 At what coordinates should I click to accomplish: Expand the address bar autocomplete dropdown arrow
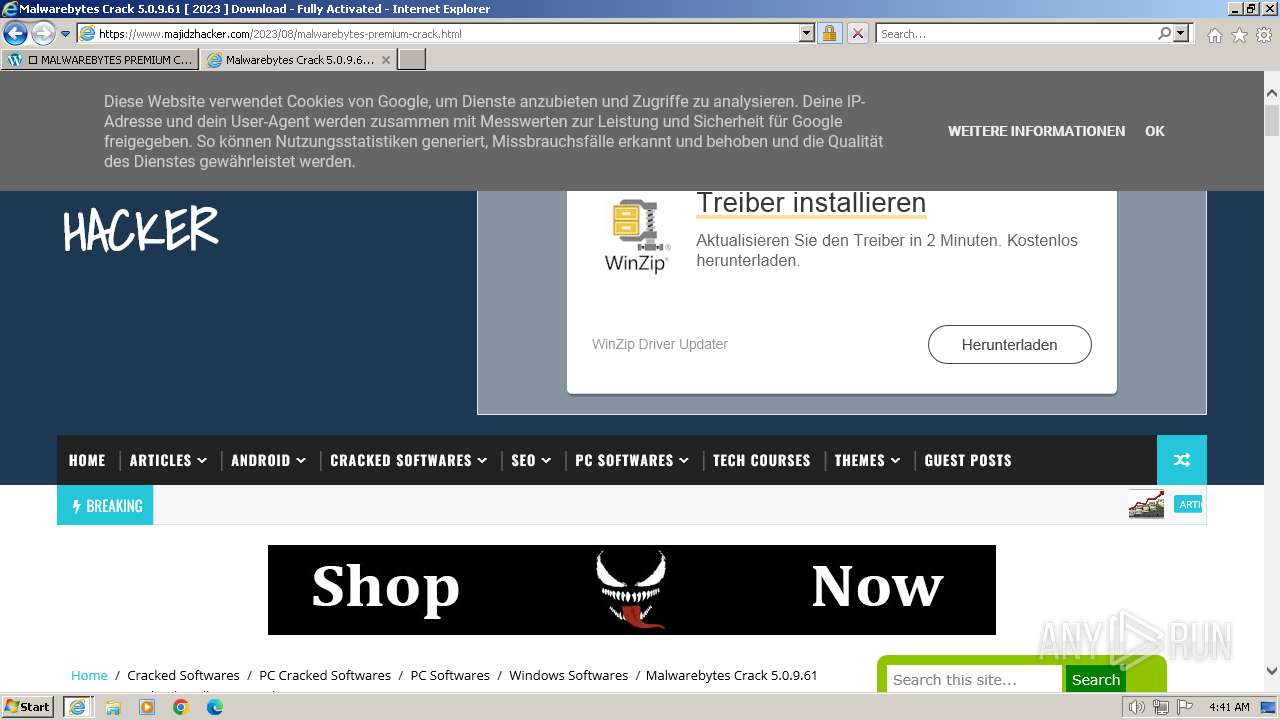(807, 34)
